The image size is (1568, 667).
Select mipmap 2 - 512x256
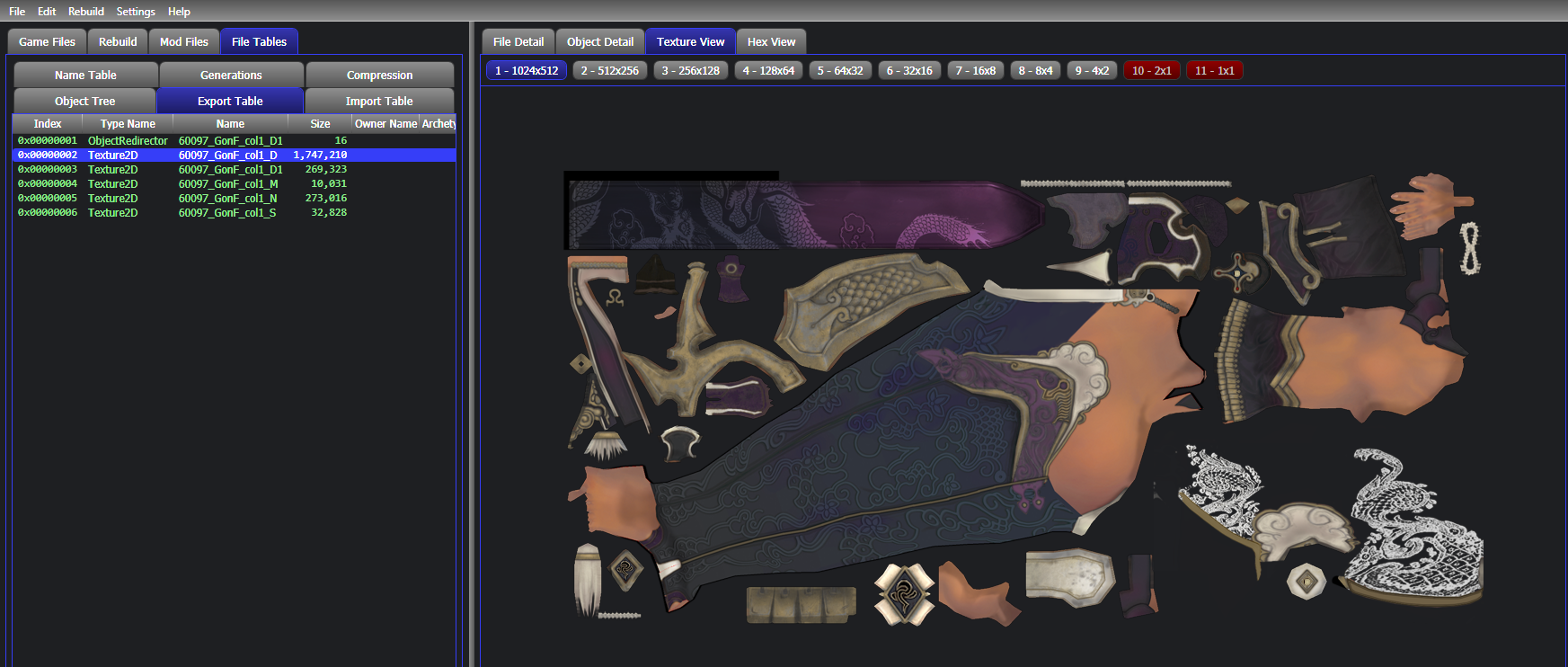[610, 70]
